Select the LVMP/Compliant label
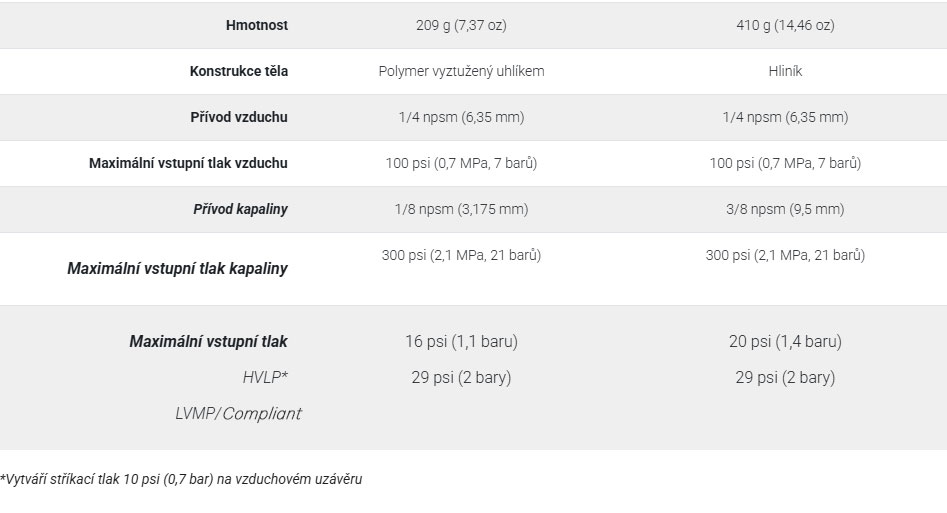This screenshot has width=947, height=513. pos(238,414)
